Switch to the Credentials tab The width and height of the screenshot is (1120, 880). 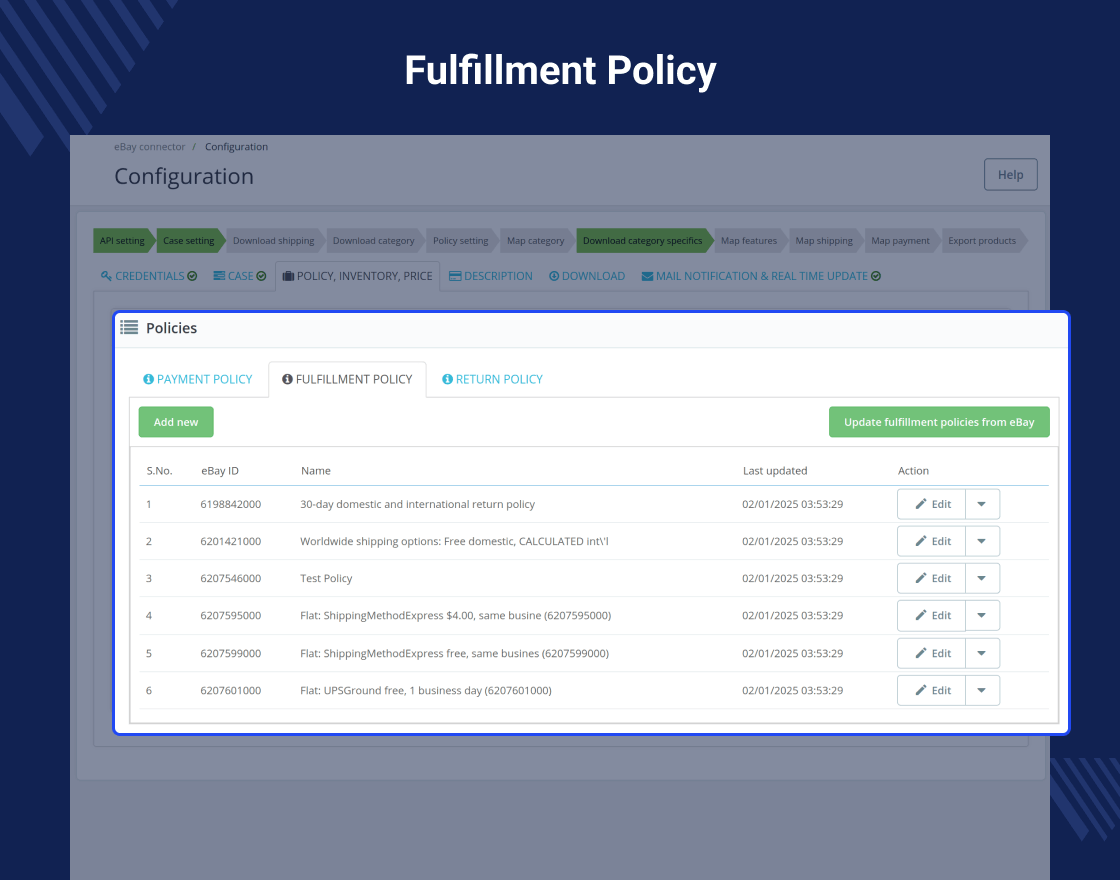click(149, 276)
